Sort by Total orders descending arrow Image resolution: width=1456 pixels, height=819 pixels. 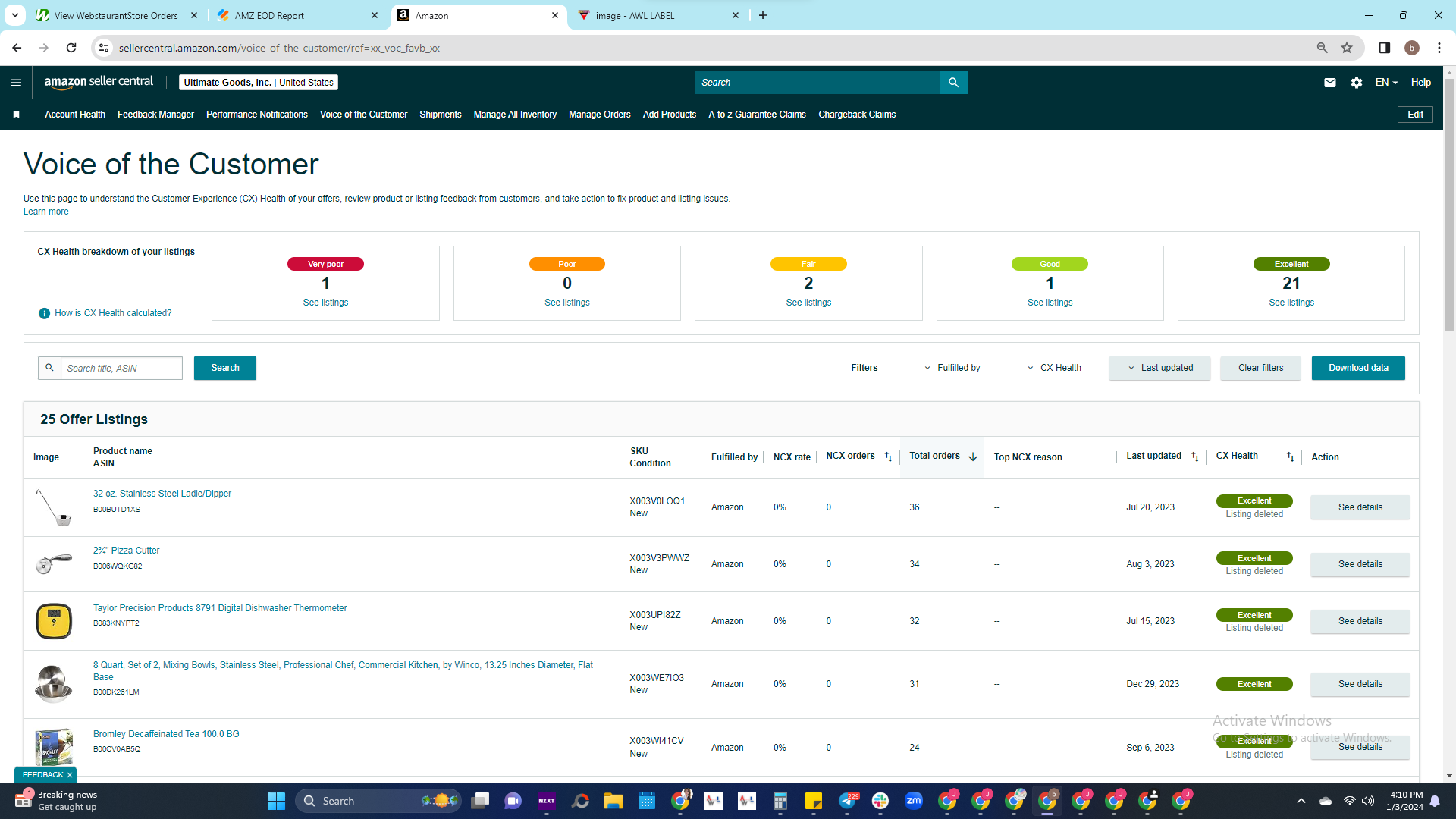pyautogui.click(x=973, y=457)
